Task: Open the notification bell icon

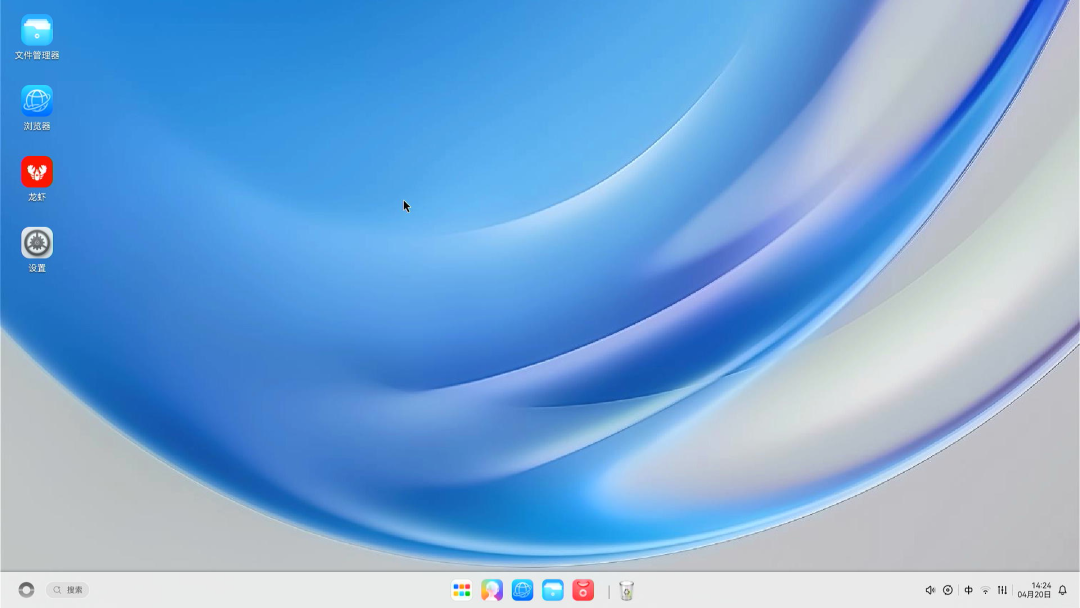Action: click(1063, 590)
